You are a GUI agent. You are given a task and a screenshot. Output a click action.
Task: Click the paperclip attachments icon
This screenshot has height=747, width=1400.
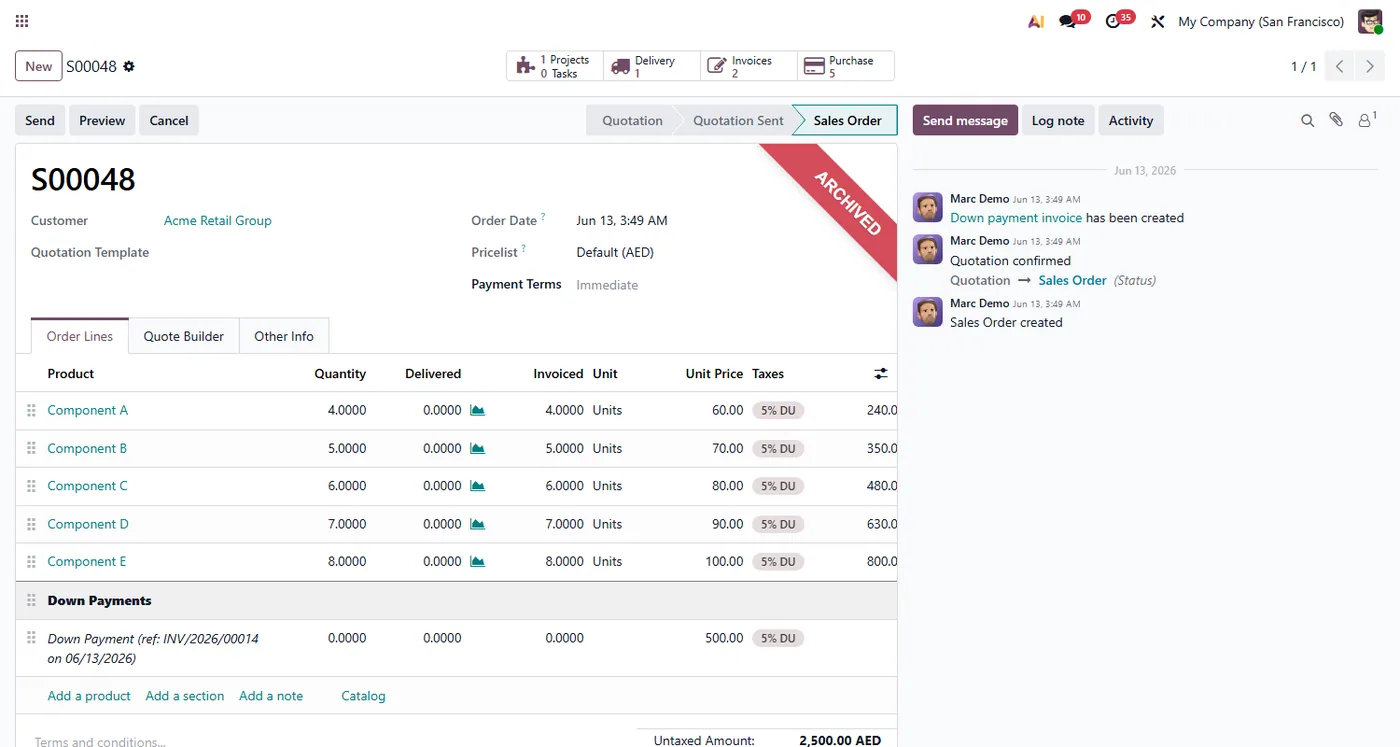click(1336, 121)
